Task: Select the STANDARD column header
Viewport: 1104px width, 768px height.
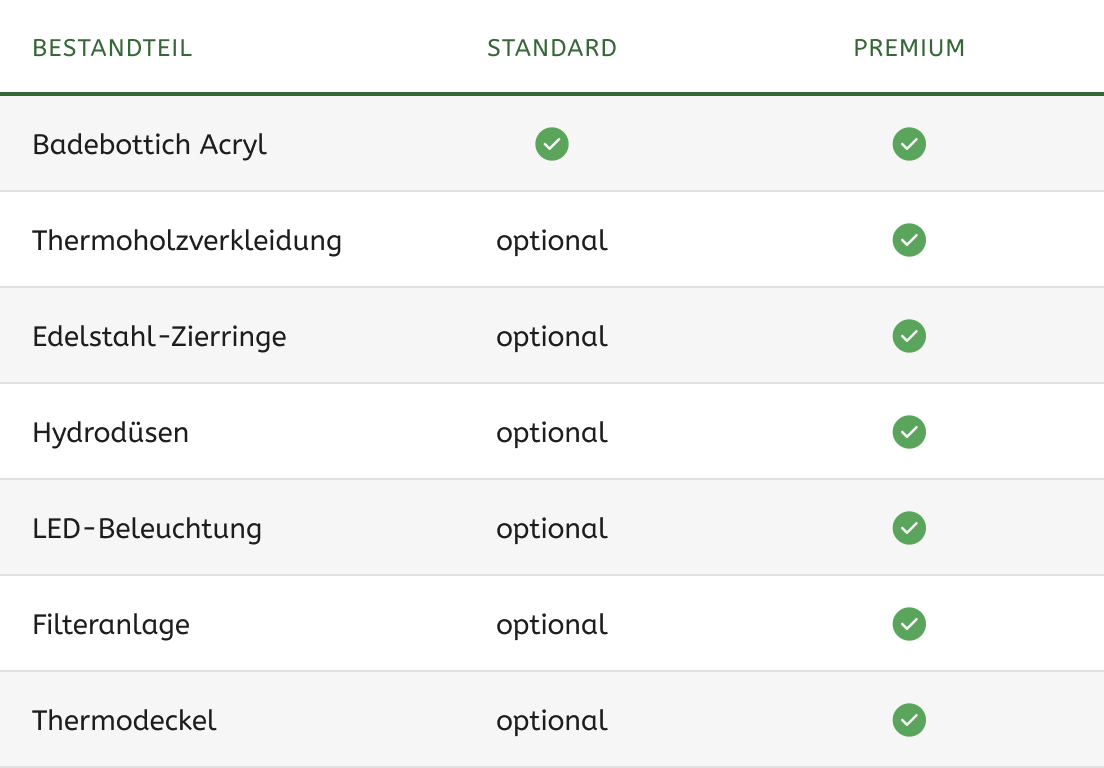Action: point(552,48)
